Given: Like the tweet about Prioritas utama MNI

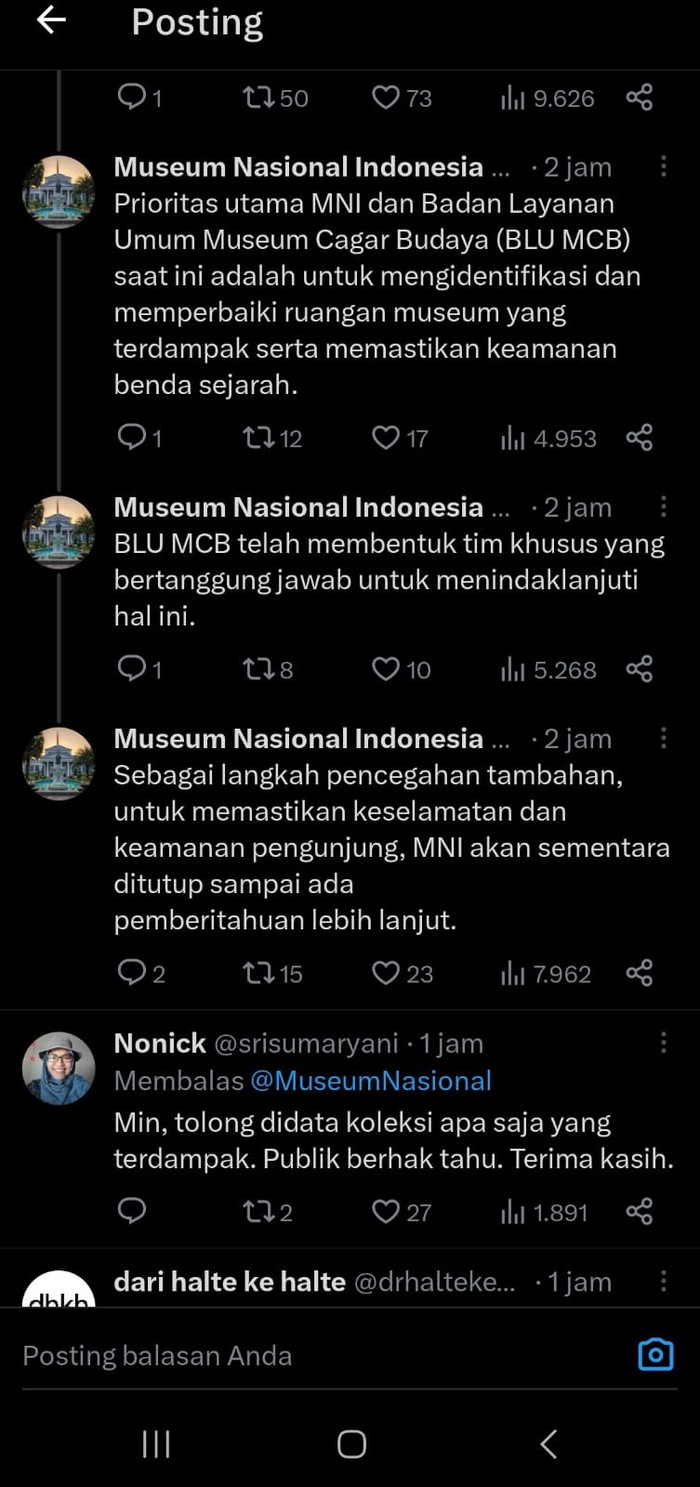Looking at the screenshot, I should (x=386, y=438).
